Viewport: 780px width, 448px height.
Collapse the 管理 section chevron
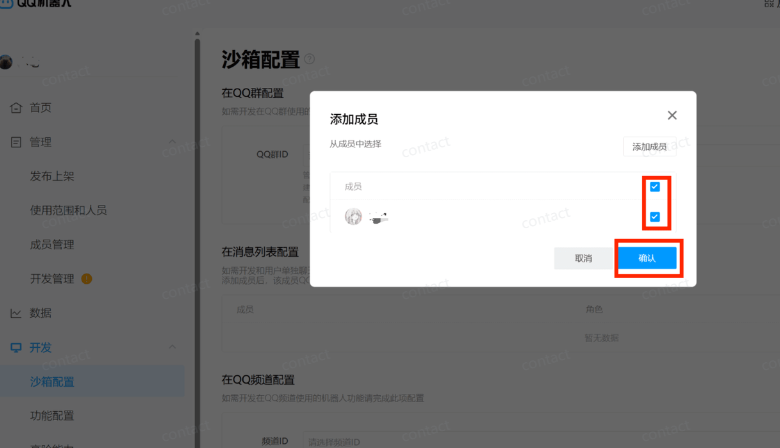(172, 142)
